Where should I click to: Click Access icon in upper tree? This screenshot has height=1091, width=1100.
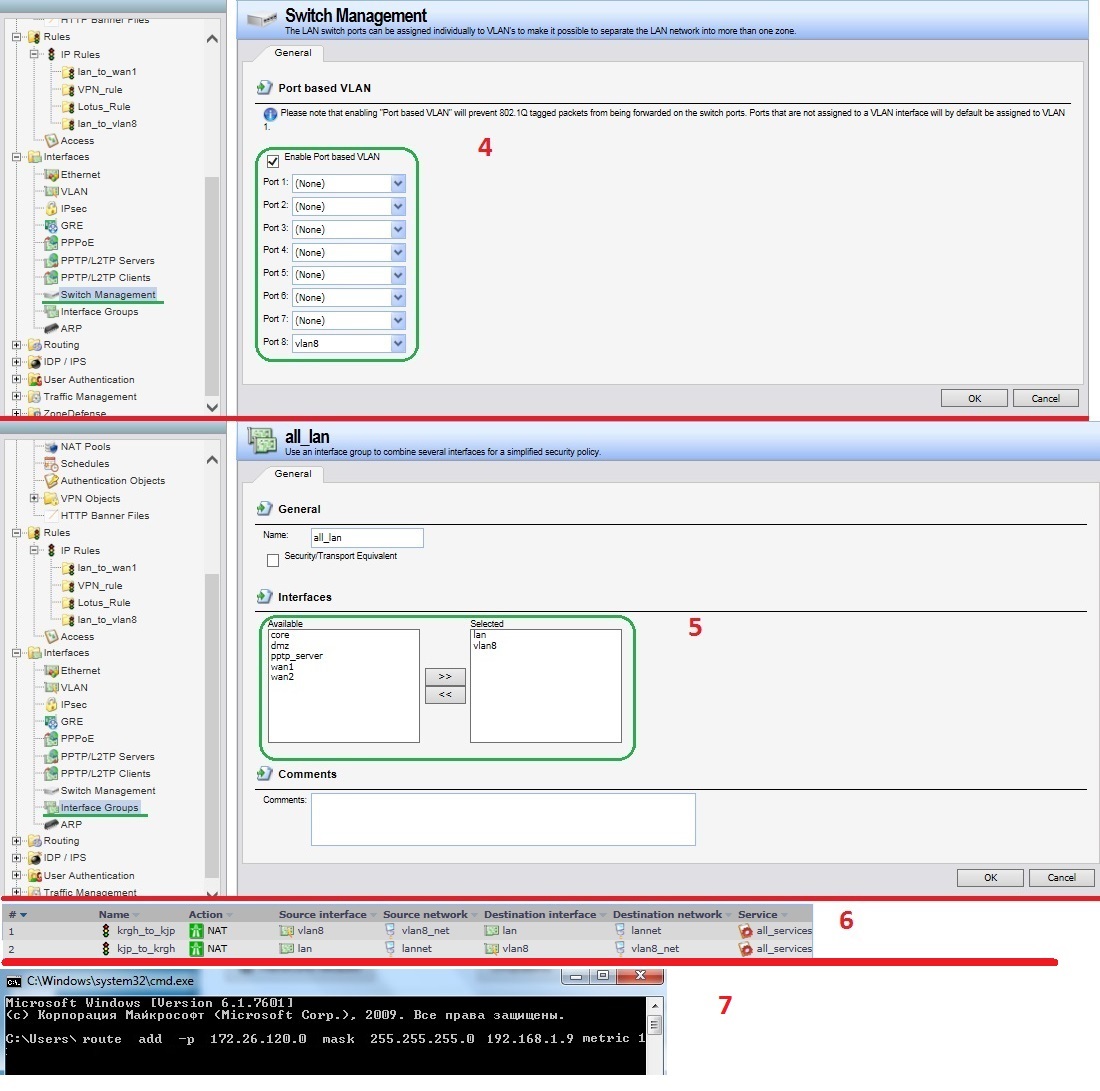[x=51, y=140]
